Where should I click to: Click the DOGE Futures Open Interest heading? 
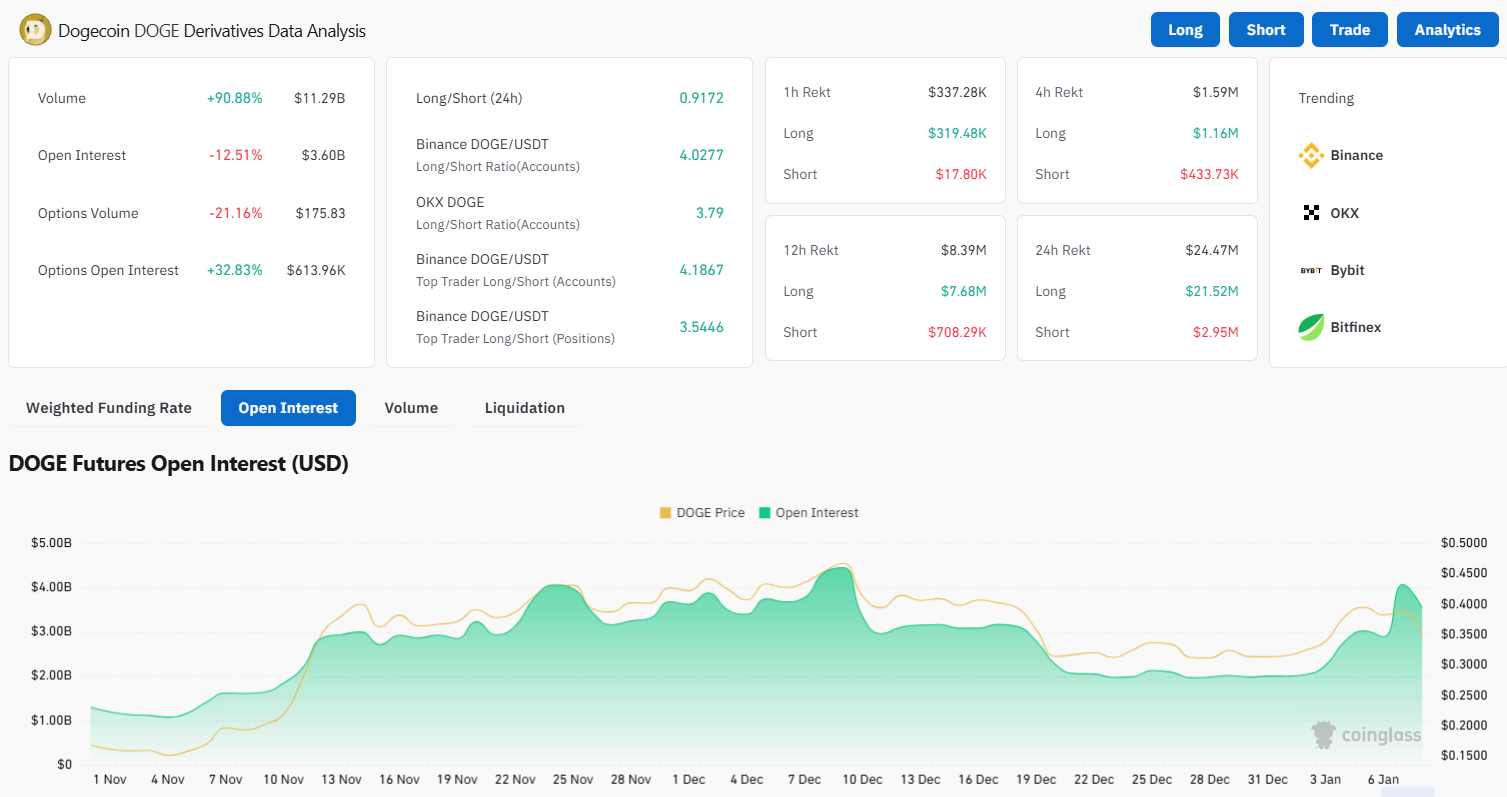[178, 464]
